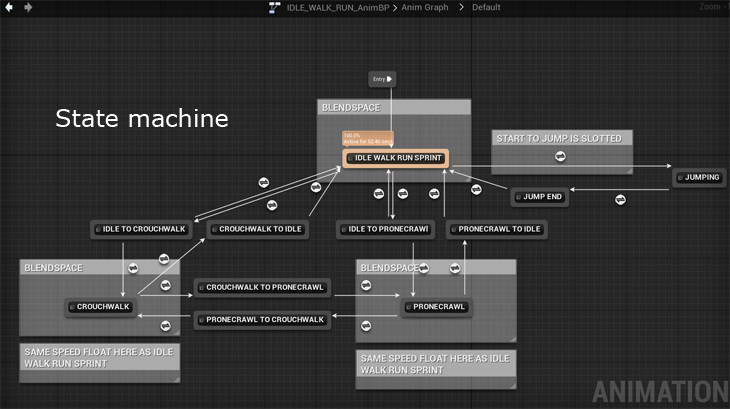Click the START TO JUMP IS SLOTTED comment header
Screen dimensions: 730x409
[562, 138]
